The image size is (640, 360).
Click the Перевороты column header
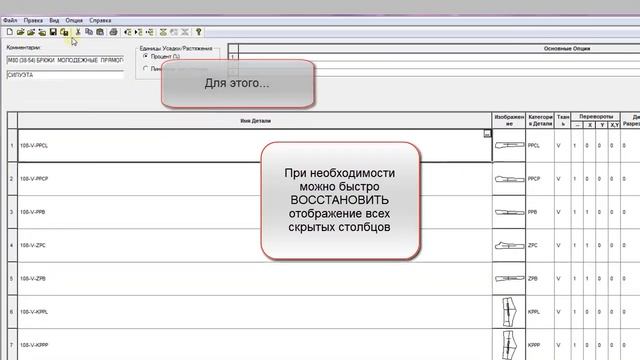click(596, 117)
